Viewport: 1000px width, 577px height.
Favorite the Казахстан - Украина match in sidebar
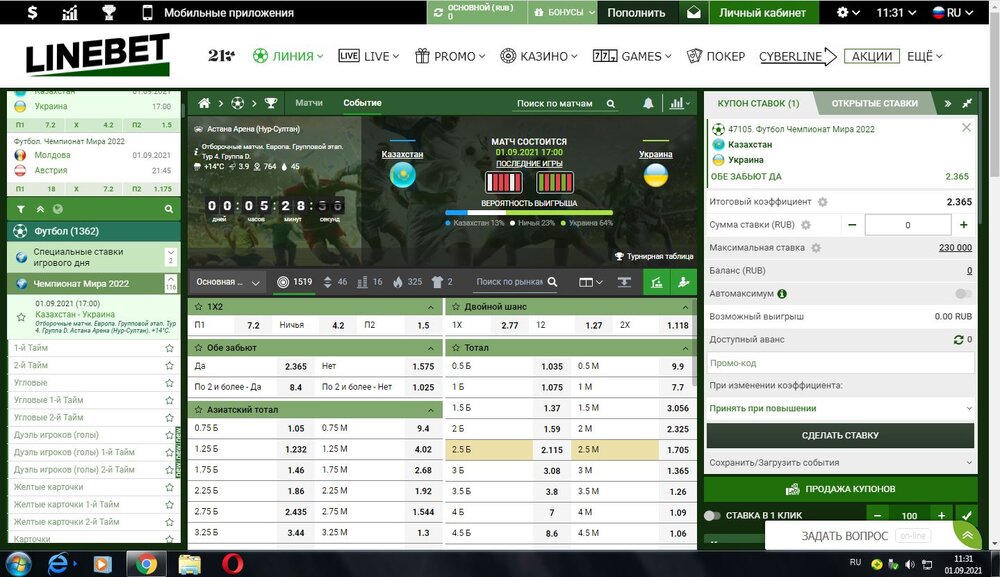[x=21, y=317]
